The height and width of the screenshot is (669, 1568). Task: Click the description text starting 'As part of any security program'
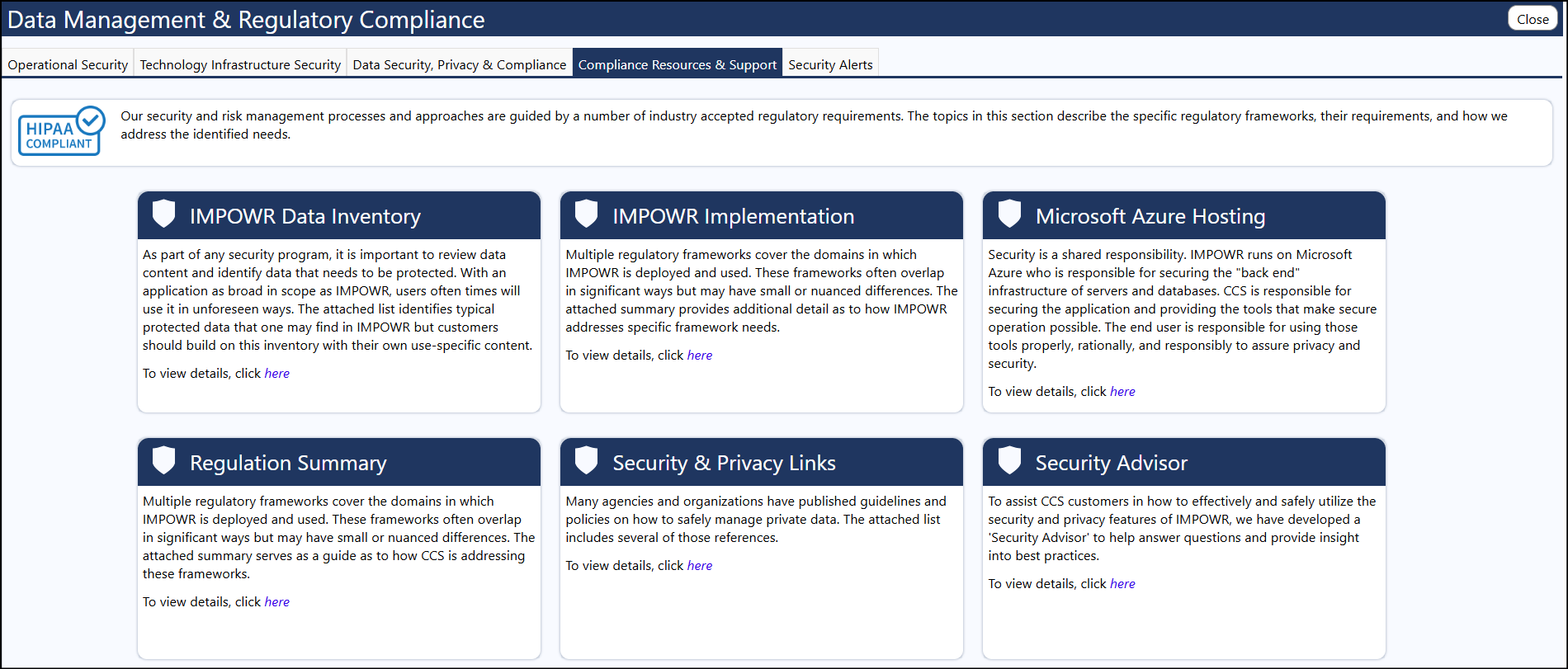(338, 300)
